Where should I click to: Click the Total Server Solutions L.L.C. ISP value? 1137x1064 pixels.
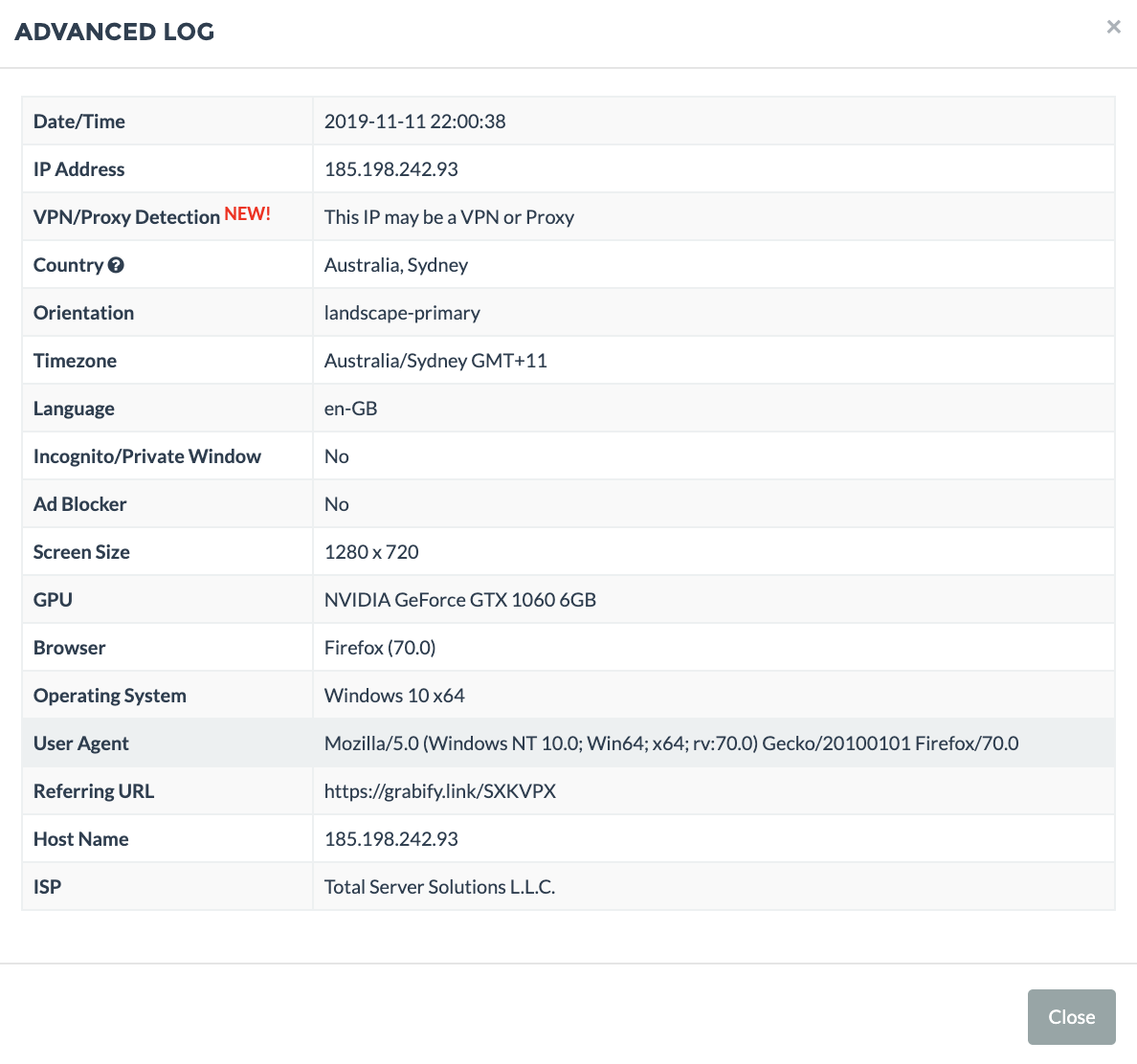pyautogui.click(x=439, y=887)
